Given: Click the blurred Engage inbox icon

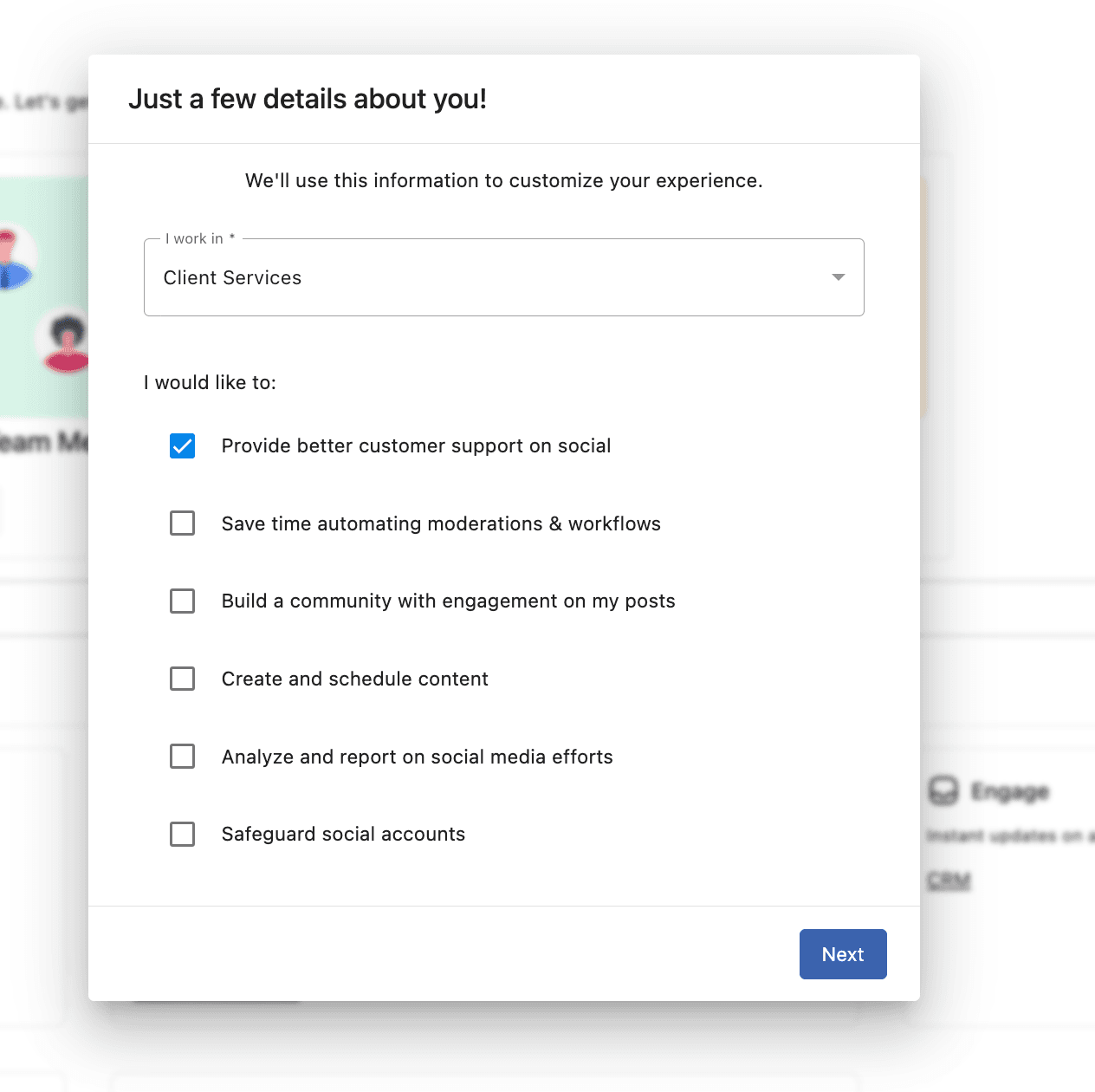Looking at the screenshot, I should (x=943, y=791).
